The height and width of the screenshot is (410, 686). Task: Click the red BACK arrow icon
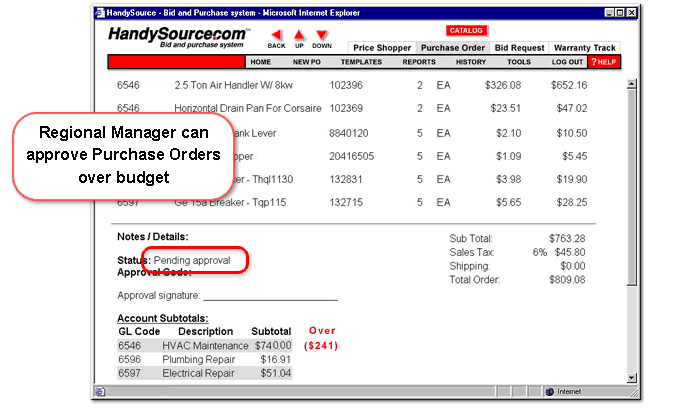pyautogui.click(x=276, y=35)
